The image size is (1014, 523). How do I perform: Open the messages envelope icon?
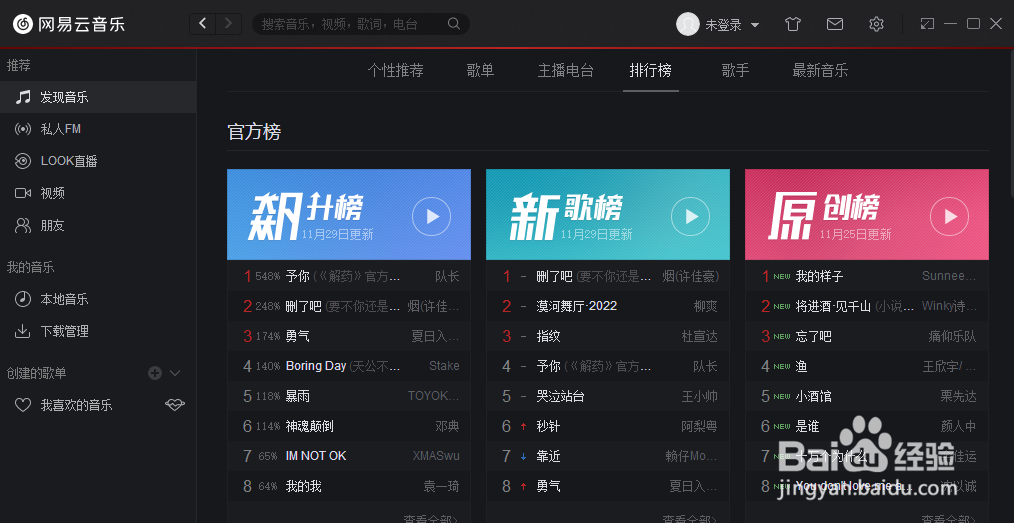pos(835,25)
